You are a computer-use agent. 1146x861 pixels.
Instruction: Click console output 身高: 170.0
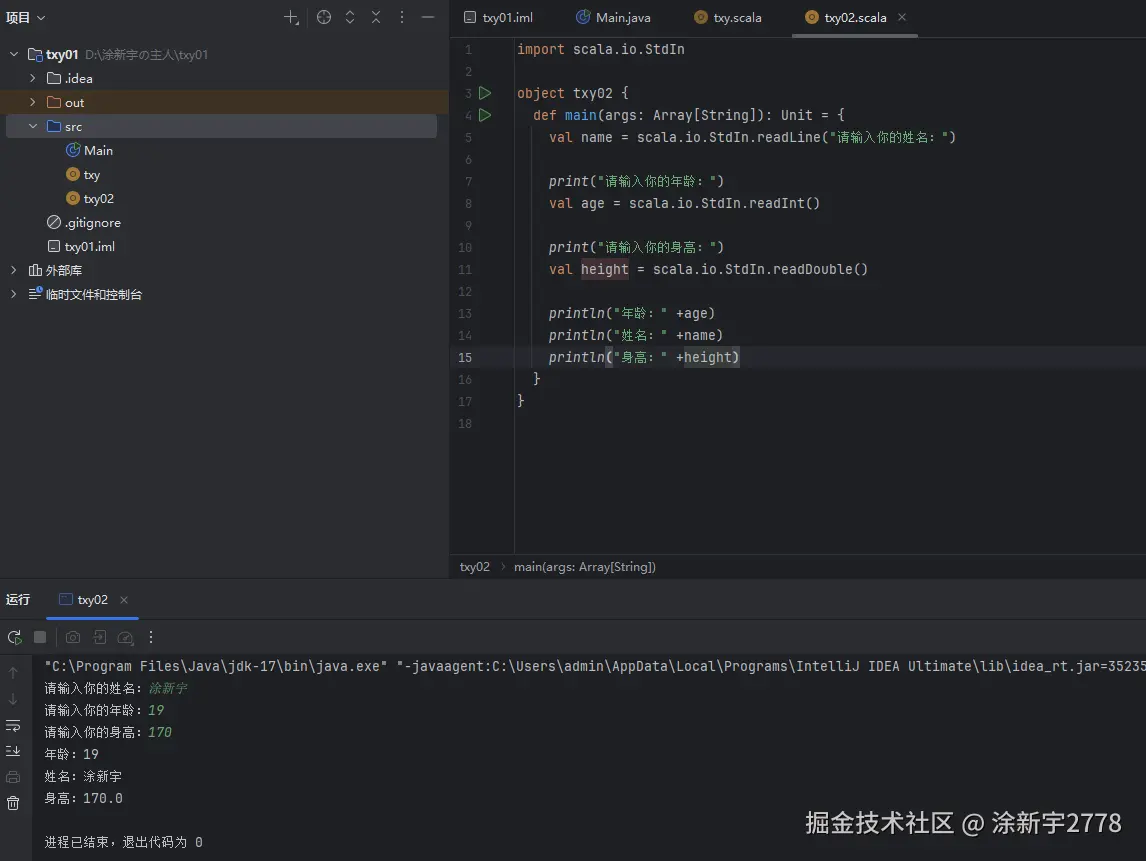pyautogui.click(x=83, y=798)
